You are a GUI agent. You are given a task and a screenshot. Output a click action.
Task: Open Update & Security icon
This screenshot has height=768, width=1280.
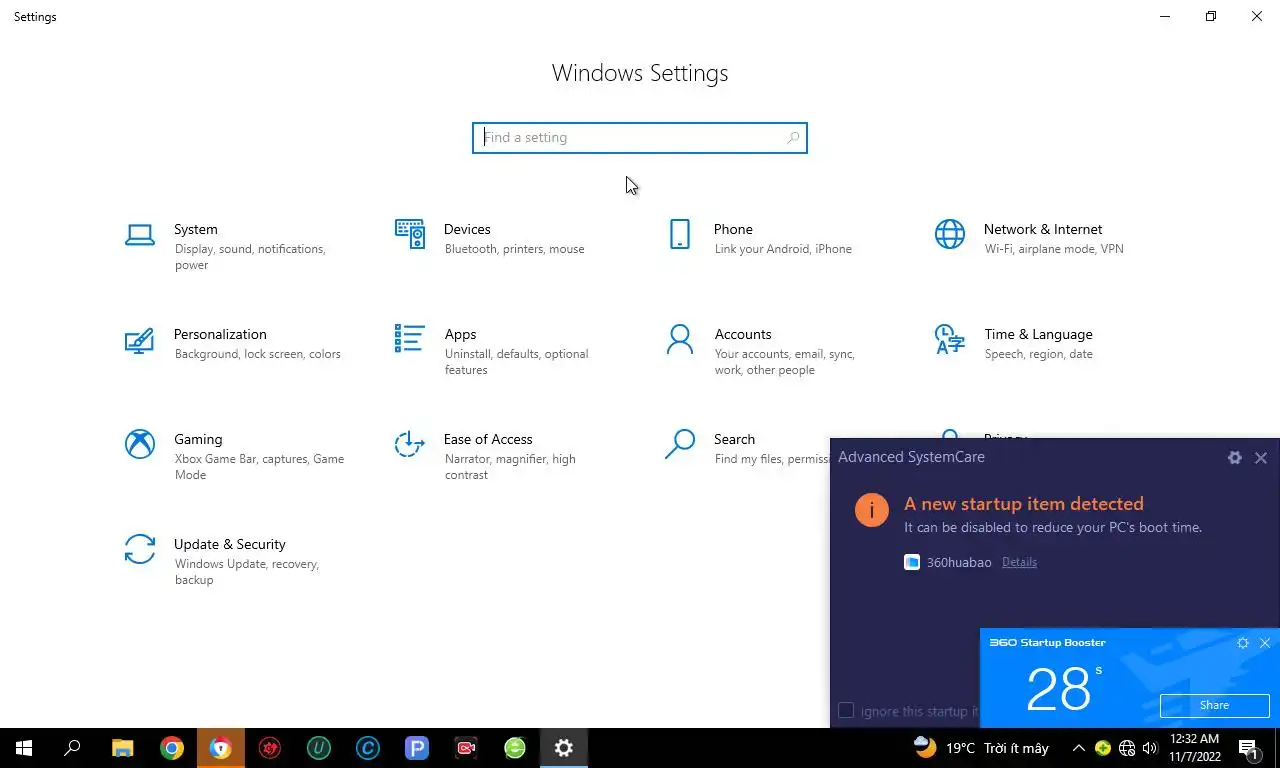140,549
